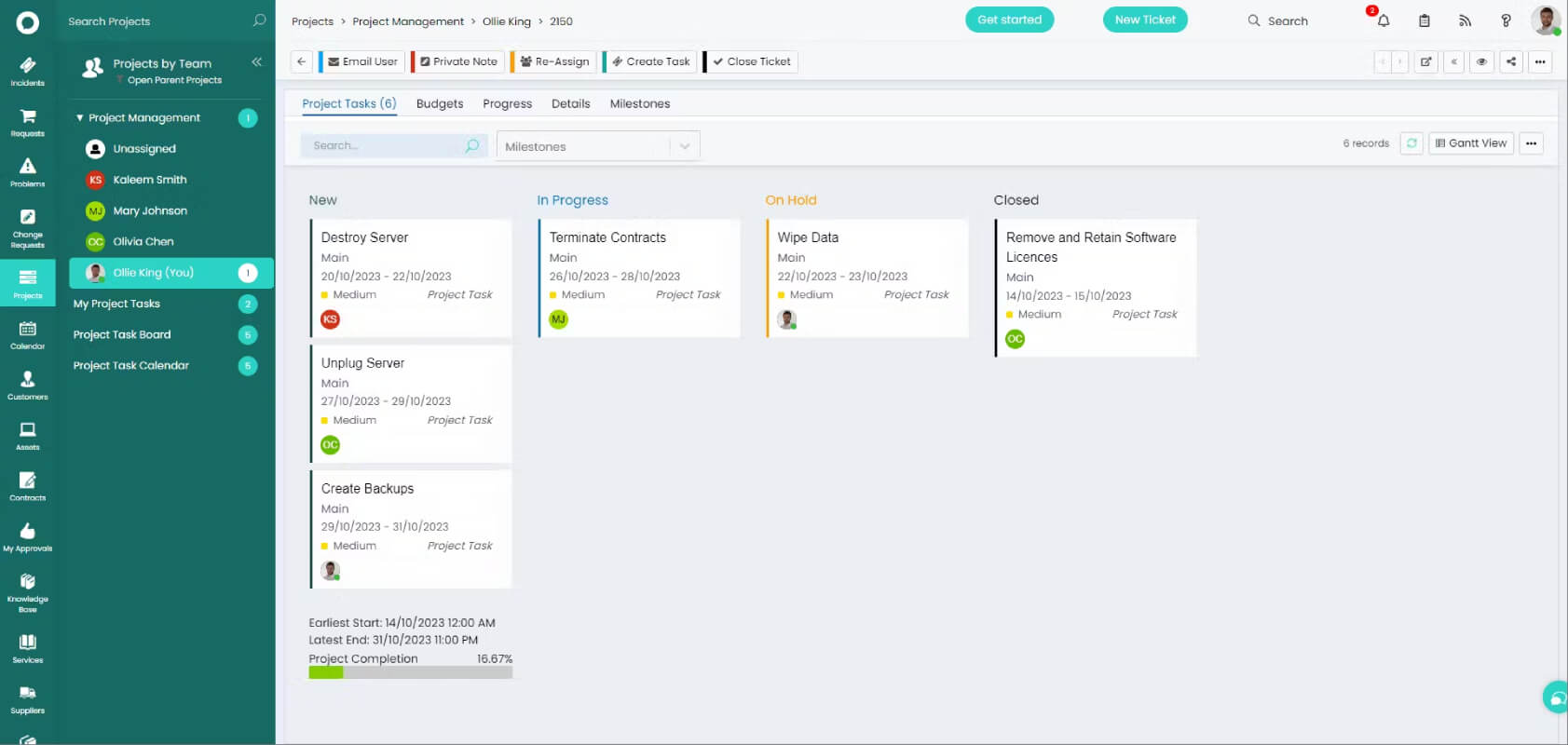Open the Knowledge Base sidebar icon
The width and height of the screenshot is (1568, 745).
point(27,593)
